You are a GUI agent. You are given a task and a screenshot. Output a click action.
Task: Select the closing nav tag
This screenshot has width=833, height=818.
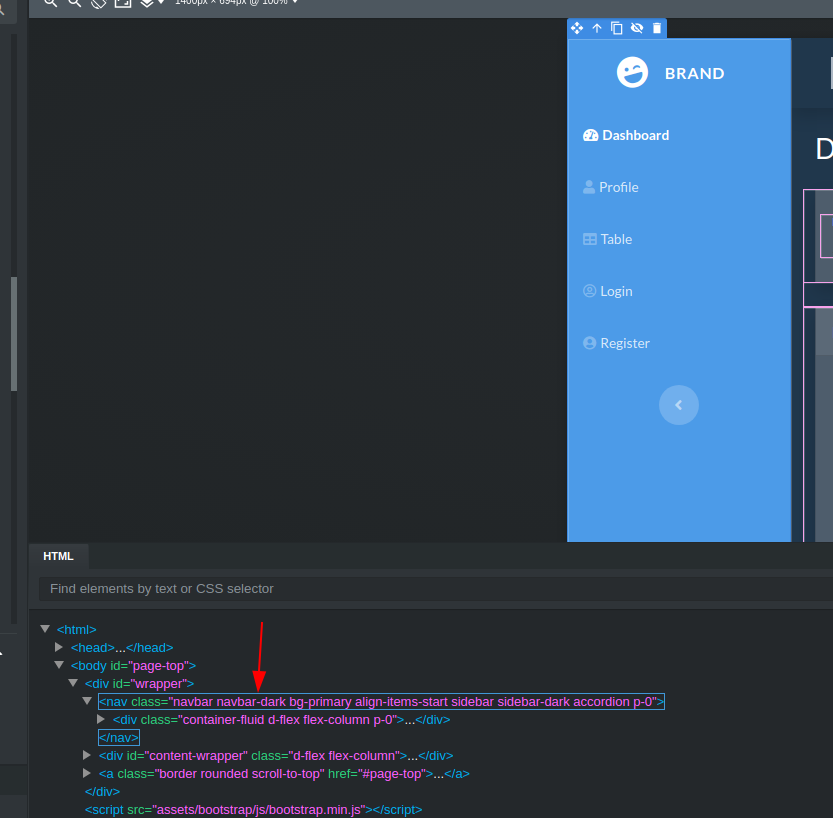[119, 738]
